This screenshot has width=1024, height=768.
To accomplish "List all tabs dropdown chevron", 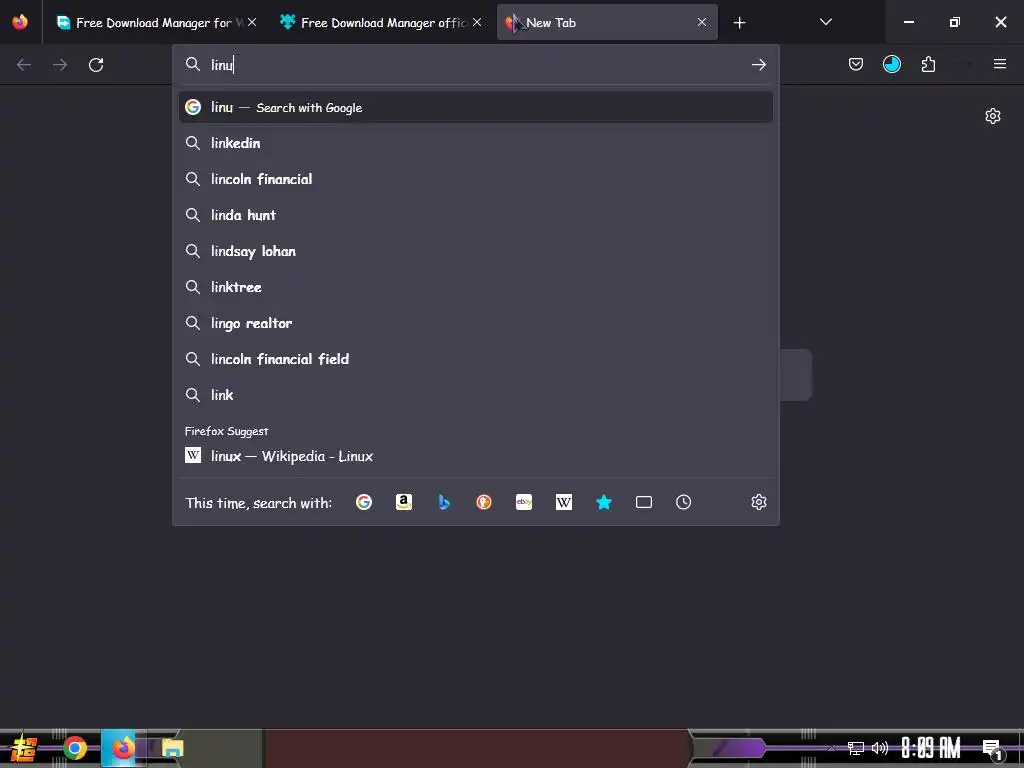I will [825, 22].
